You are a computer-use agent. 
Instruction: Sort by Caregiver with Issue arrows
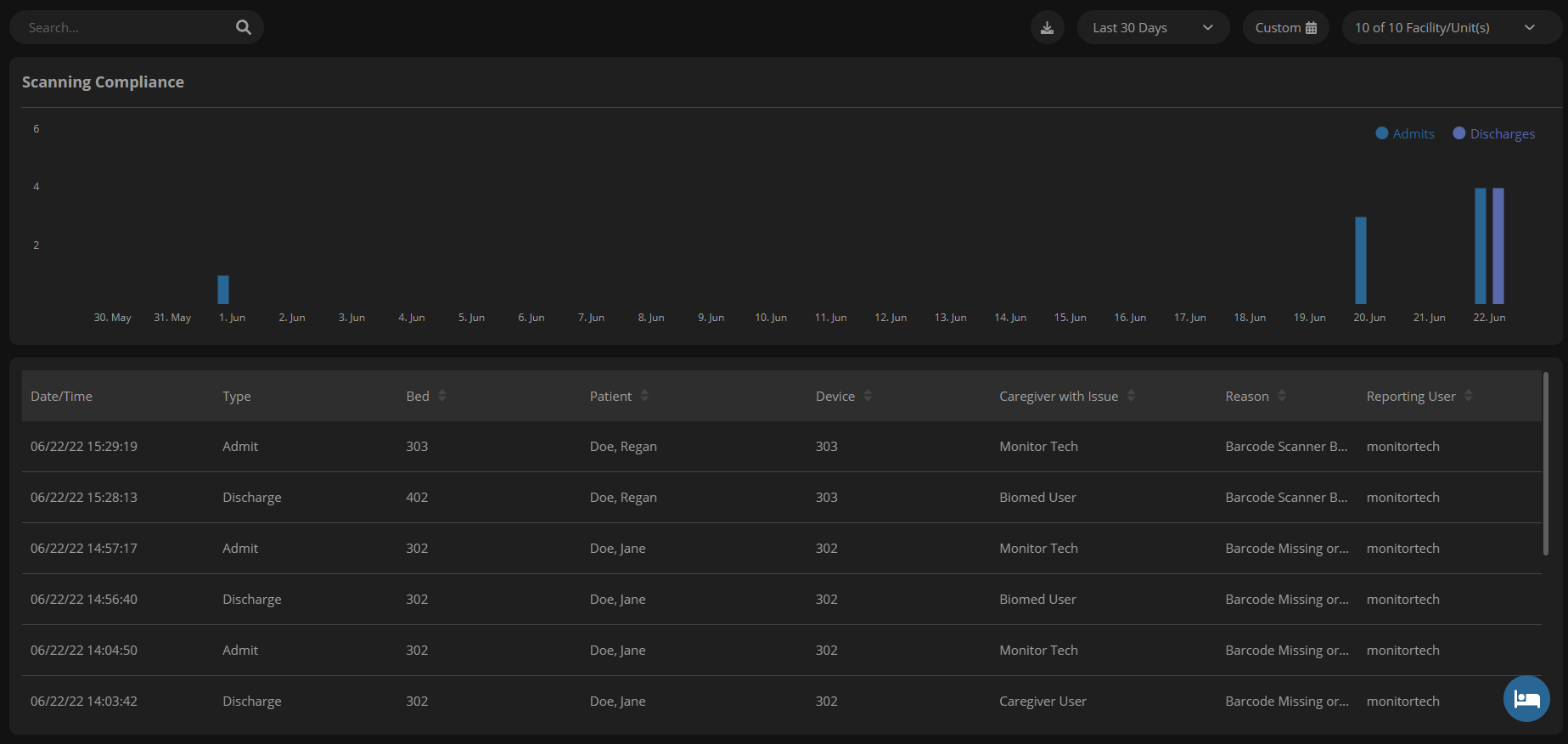1131,396
